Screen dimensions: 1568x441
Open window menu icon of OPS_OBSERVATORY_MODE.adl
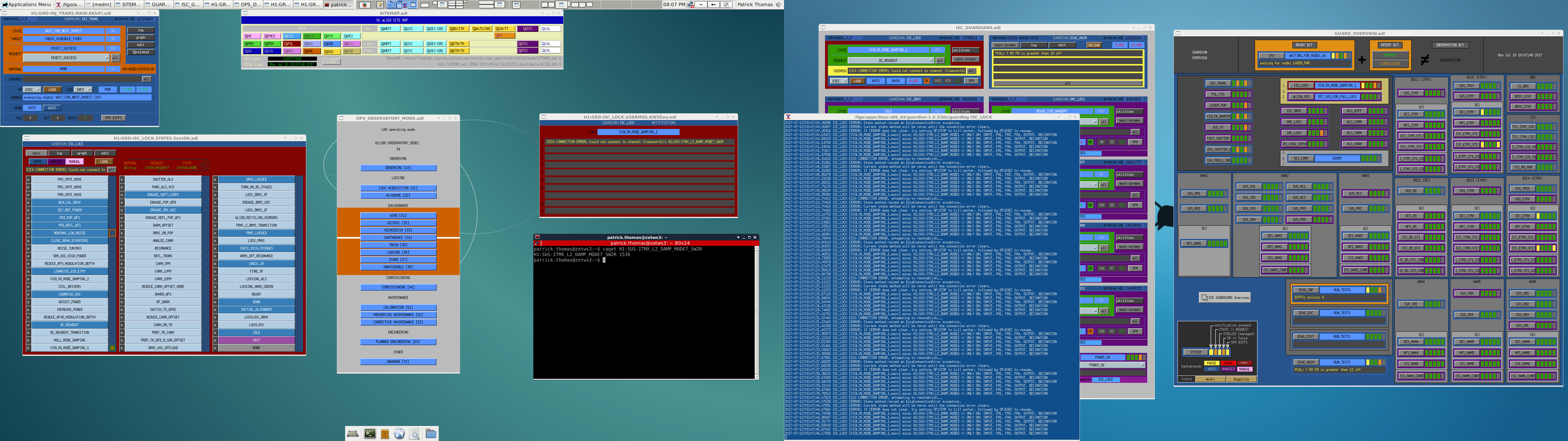point(341,118)
